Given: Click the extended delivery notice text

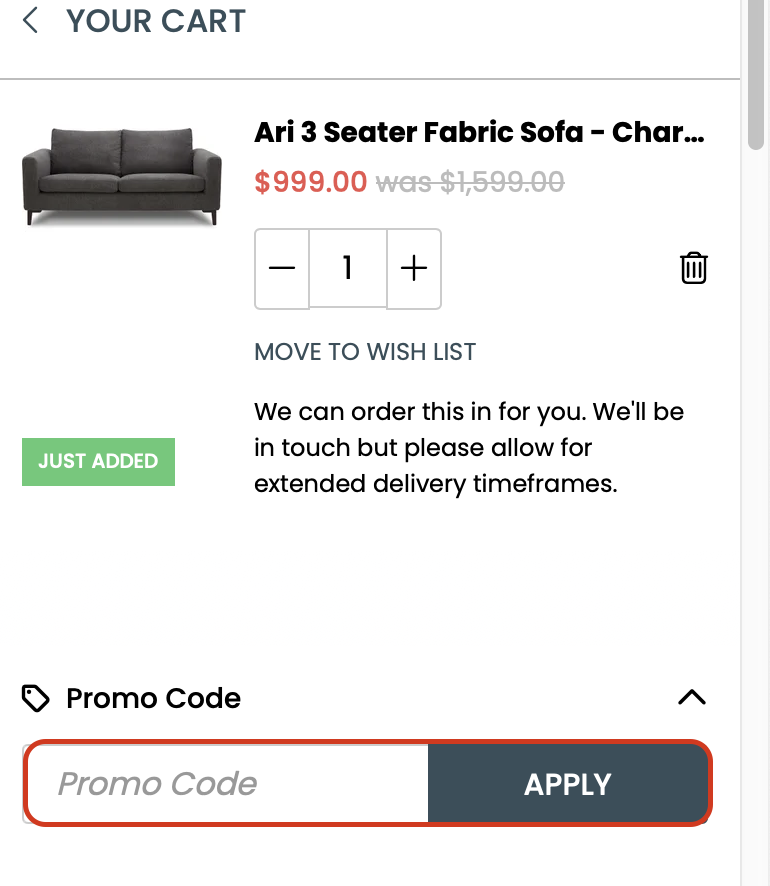Looking at the screenshot, I should click(x=470, y=447).
